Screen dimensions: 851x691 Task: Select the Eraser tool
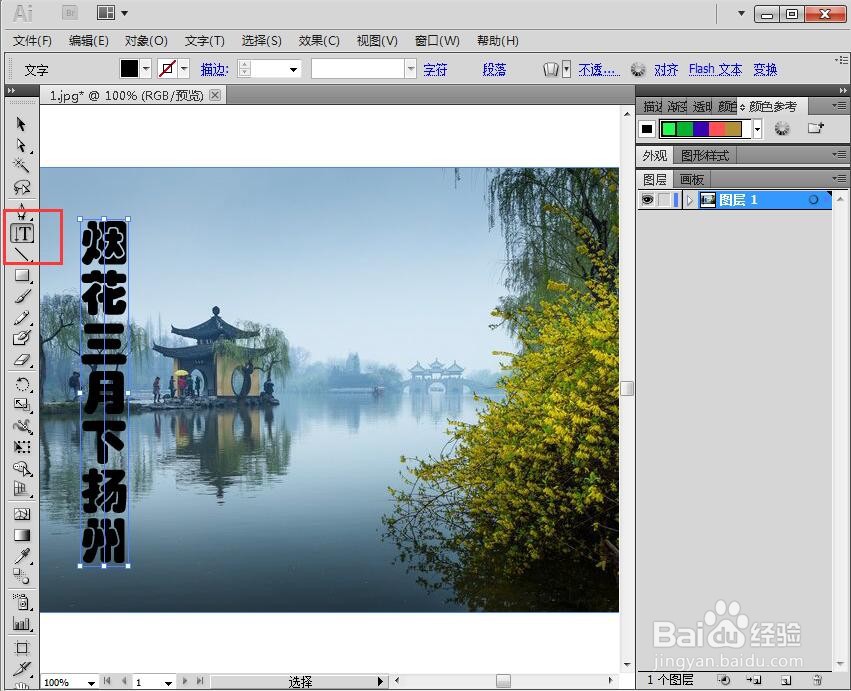tap(22, 360)
